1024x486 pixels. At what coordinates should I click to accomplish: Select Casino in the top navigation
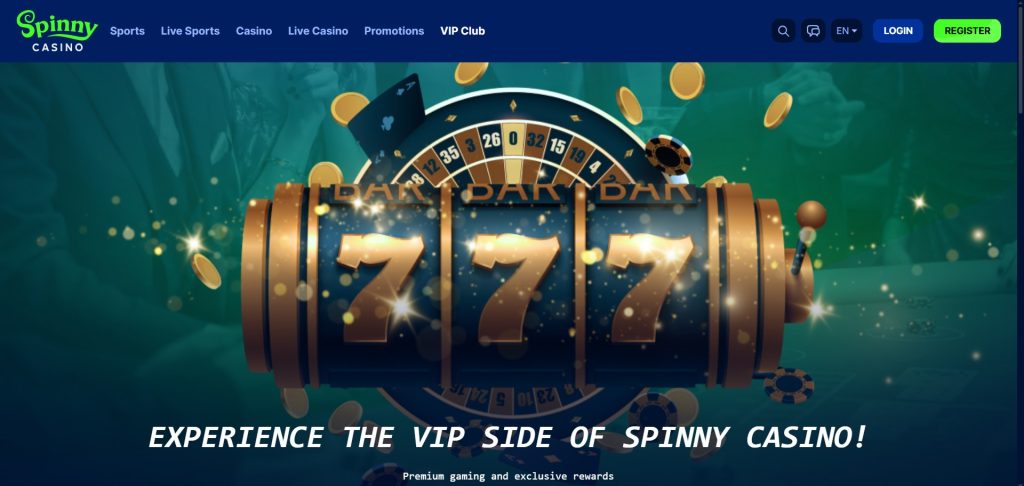pyautogui.click(x=254, y=31)
